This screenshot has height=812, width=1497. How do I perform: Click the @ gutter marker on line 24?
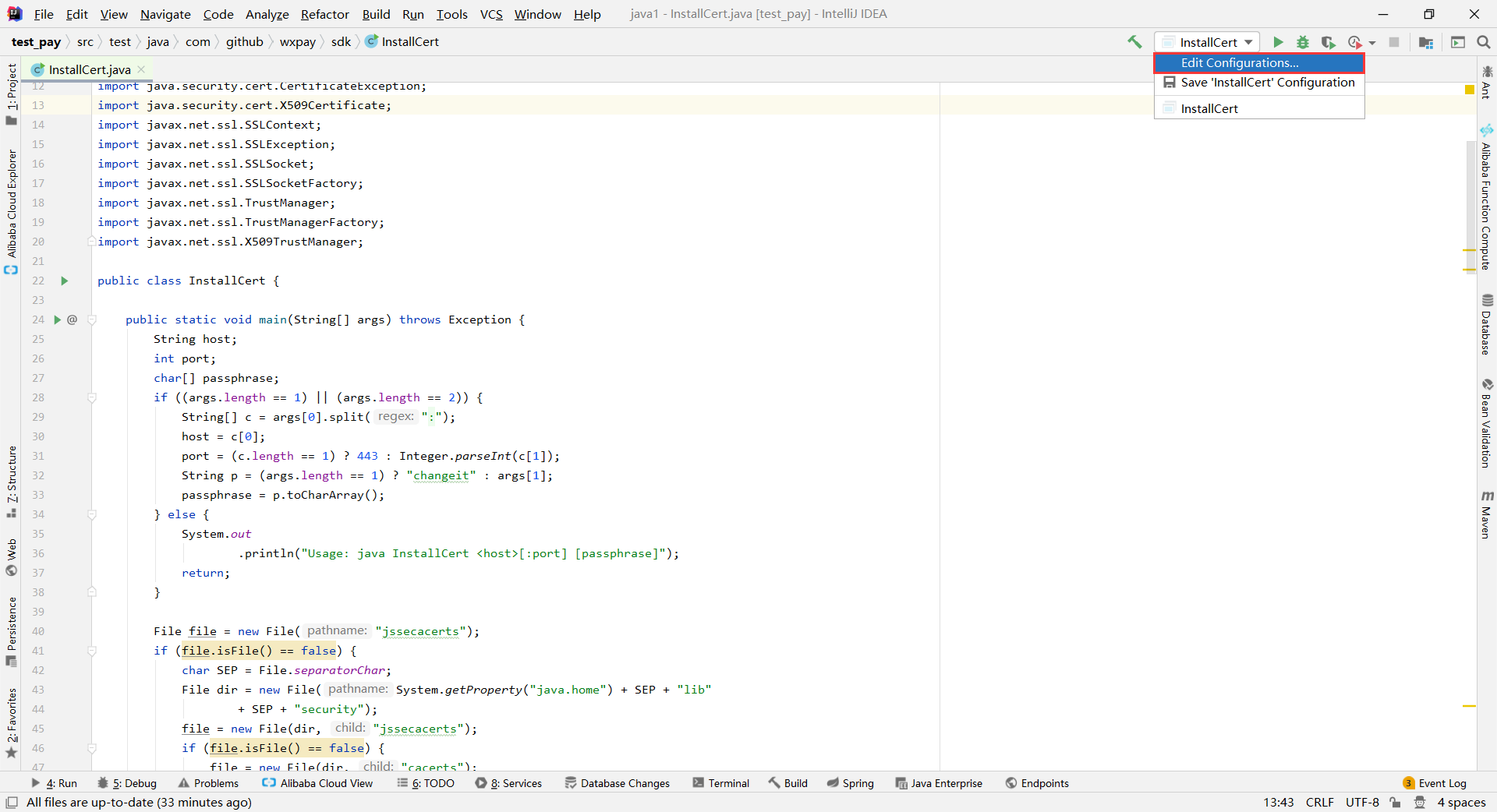pyautogui.click(x=73, y=320)
